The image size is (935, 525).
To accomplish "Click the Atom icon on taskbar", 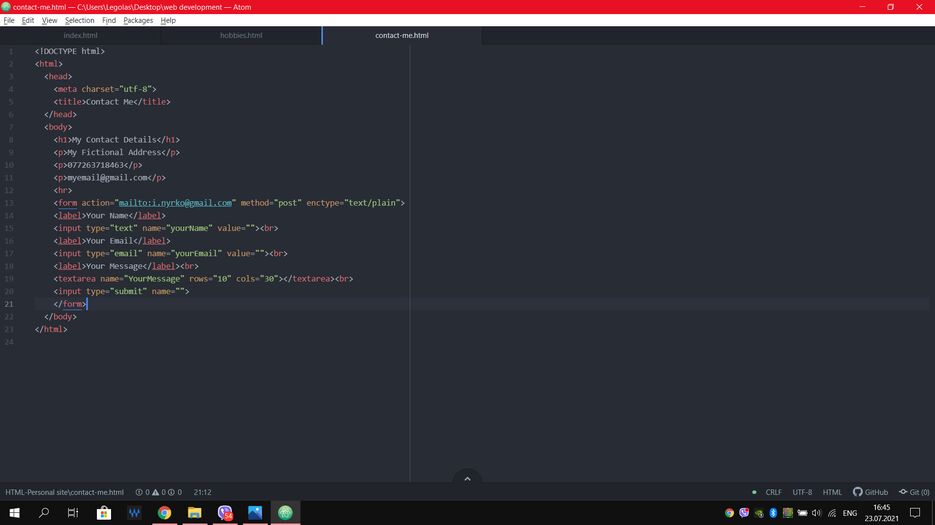I will click(285, 512).
